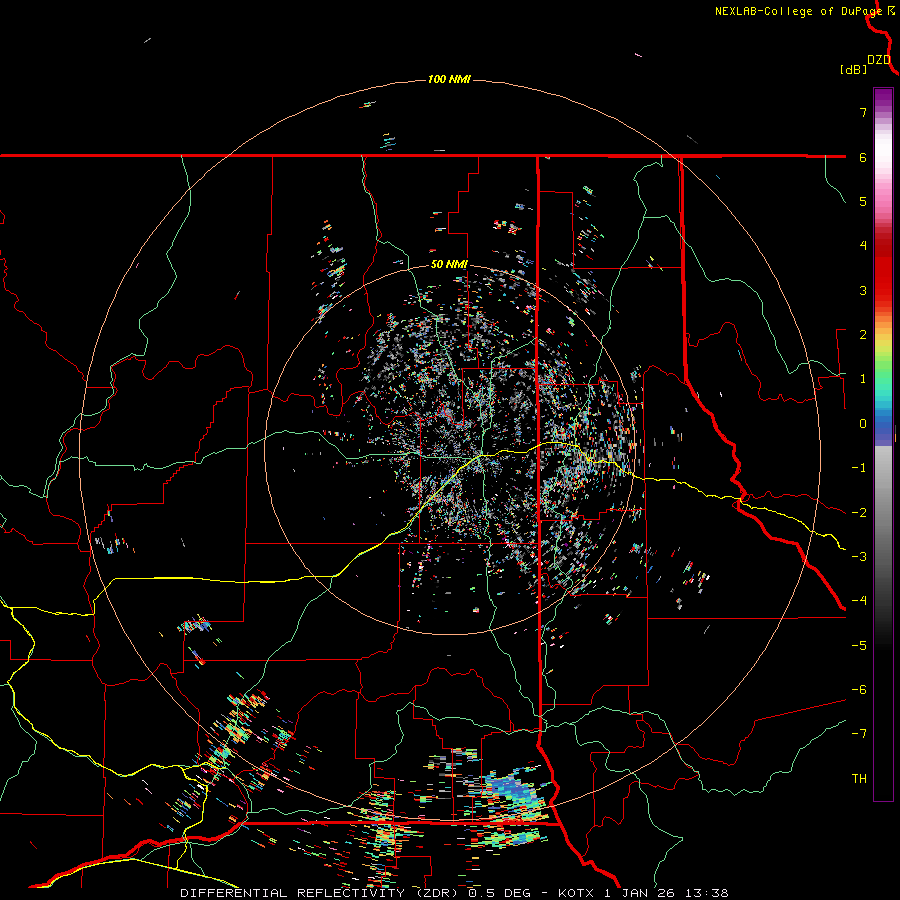The height and width of the screenshot is (900, 900).
Task: Click the 100 NMI range ring label
Action: [x=449, y=79]
